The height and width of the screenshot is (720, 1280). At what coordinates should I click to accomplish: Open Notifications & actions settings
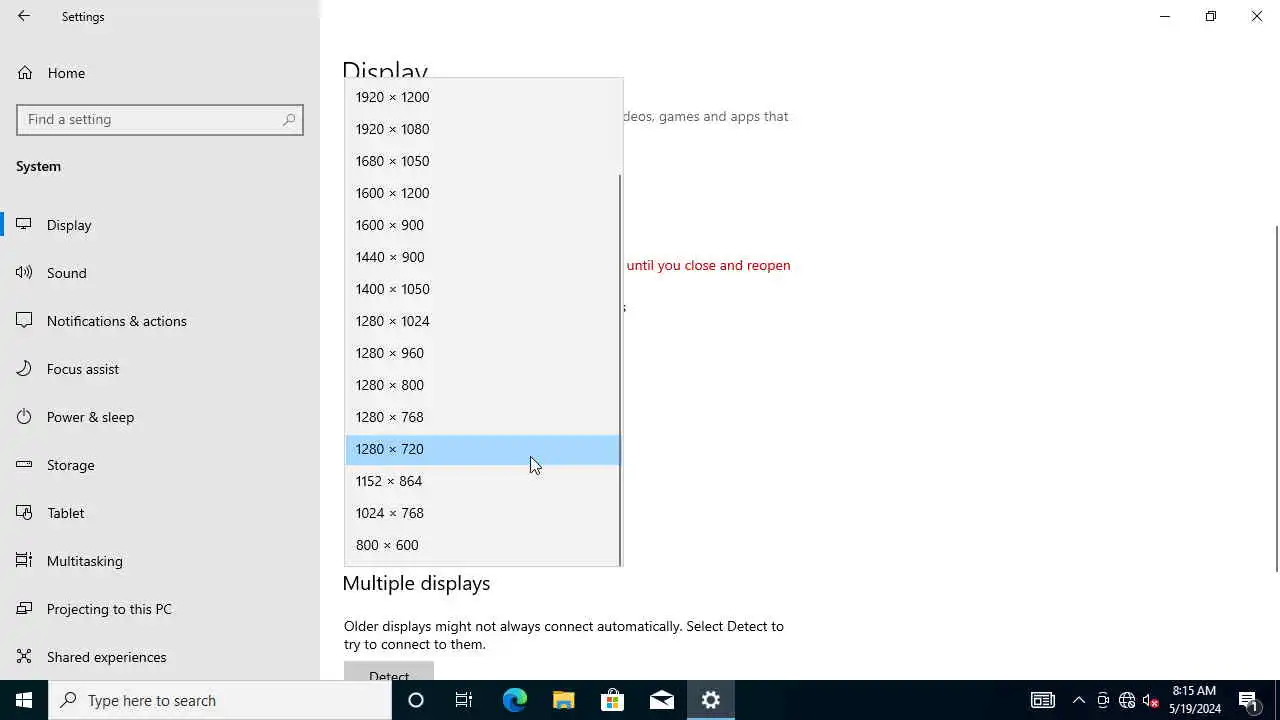click(x=160, y=321)
